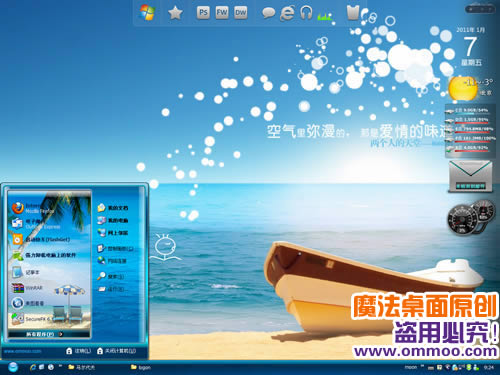Open Internet Explorer icon in top dock
Screen dimensions: 500x375
coord(287,13)
